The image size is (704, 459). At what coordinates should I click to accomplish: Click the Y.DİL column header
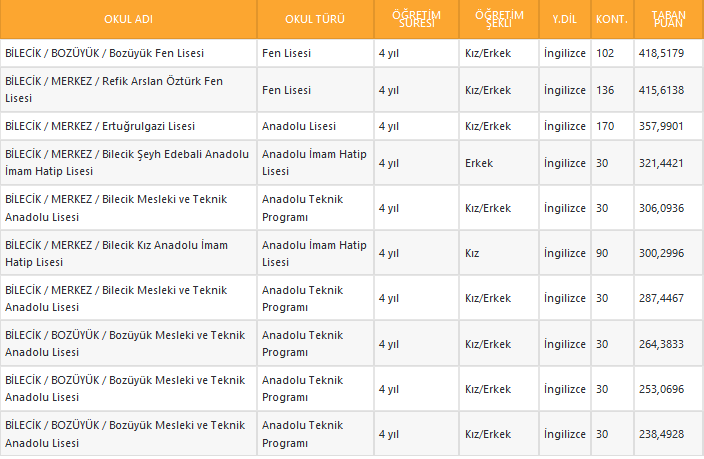(563, 19)
